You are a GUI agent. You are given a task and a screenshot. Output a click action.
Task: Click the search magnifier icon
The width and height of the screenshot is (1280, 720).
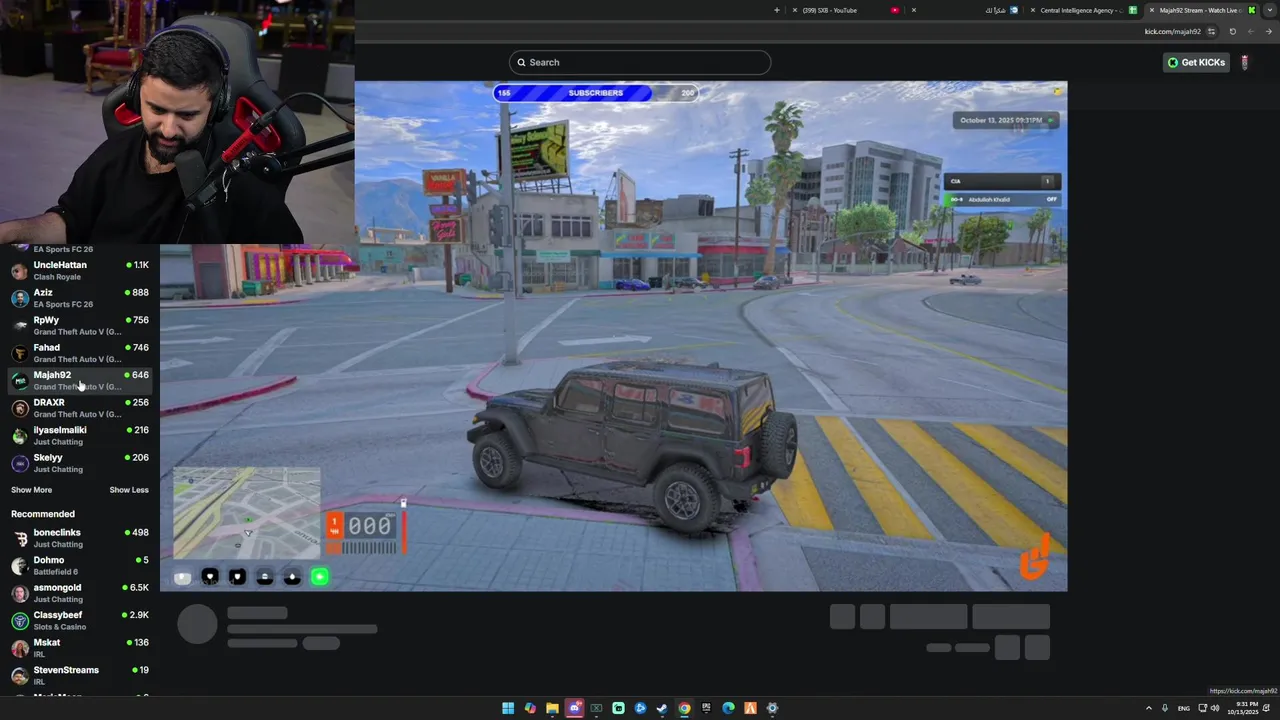point(521,62)
